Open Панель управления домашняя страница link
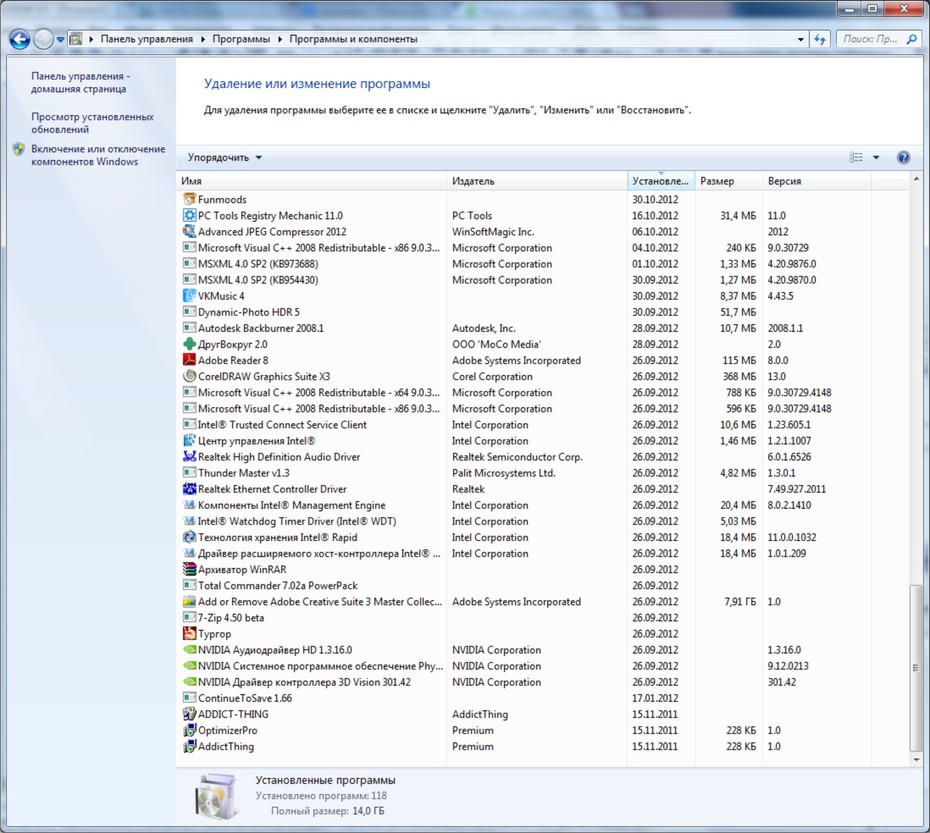 click(x=80, y=82)
